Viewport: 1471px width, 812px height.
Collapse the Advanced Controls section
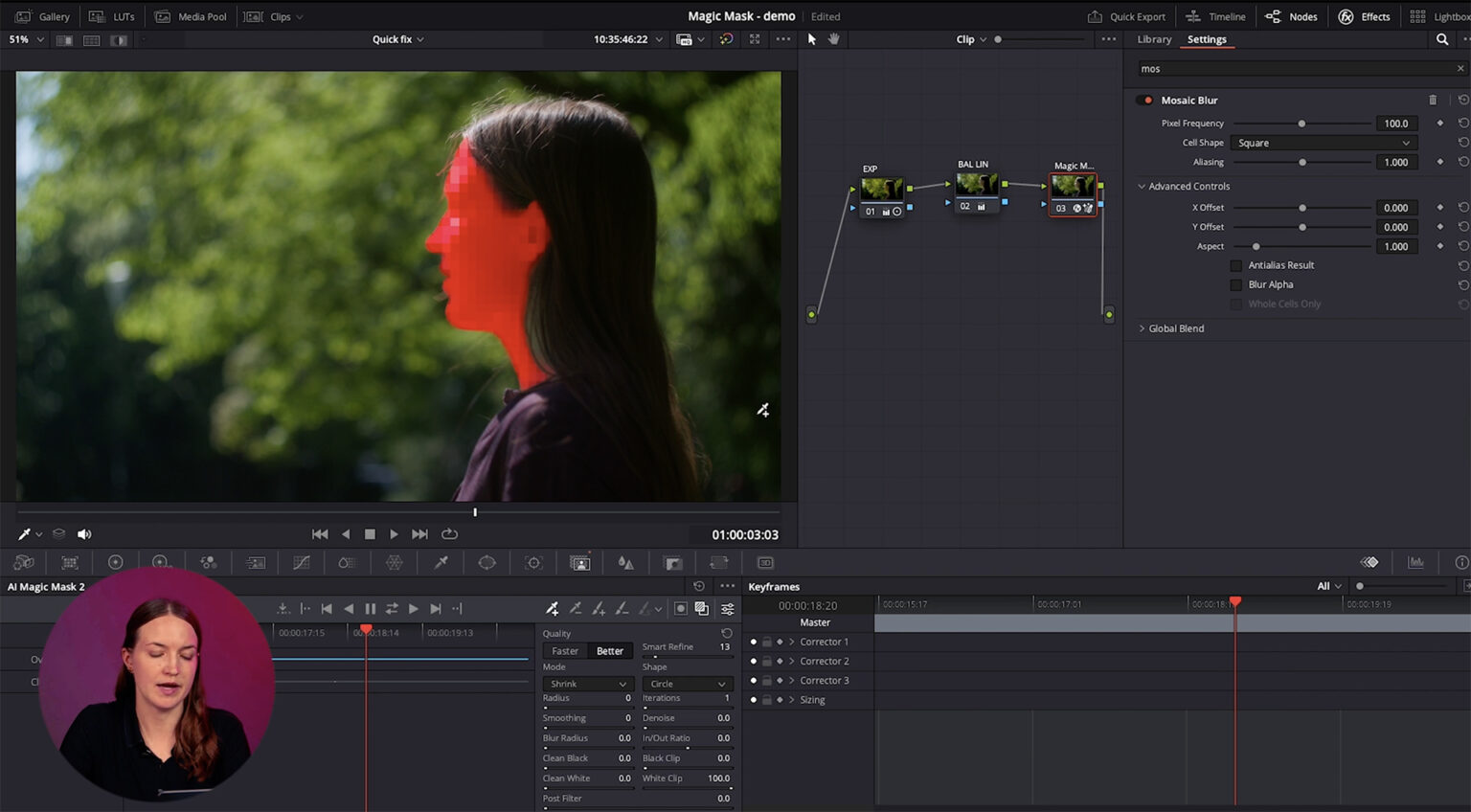coord(1142,186)
